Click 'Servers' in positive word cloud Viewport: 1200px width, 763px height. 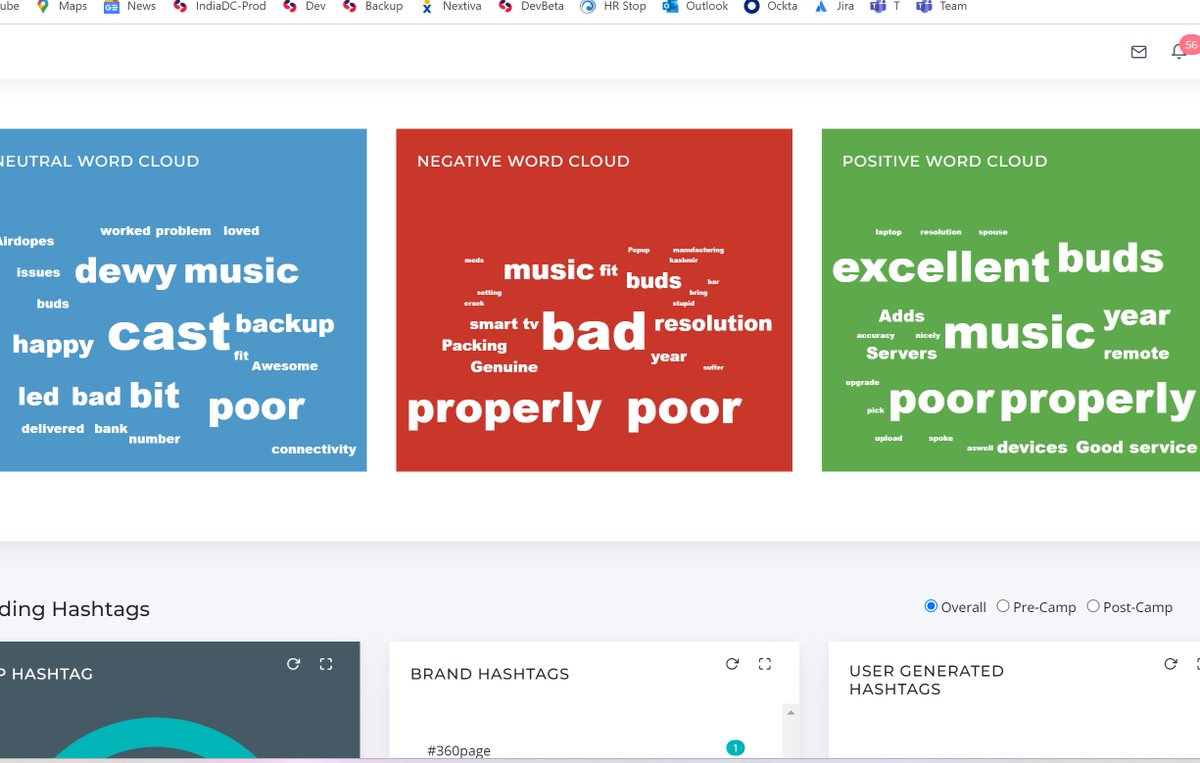pos(901,353)
